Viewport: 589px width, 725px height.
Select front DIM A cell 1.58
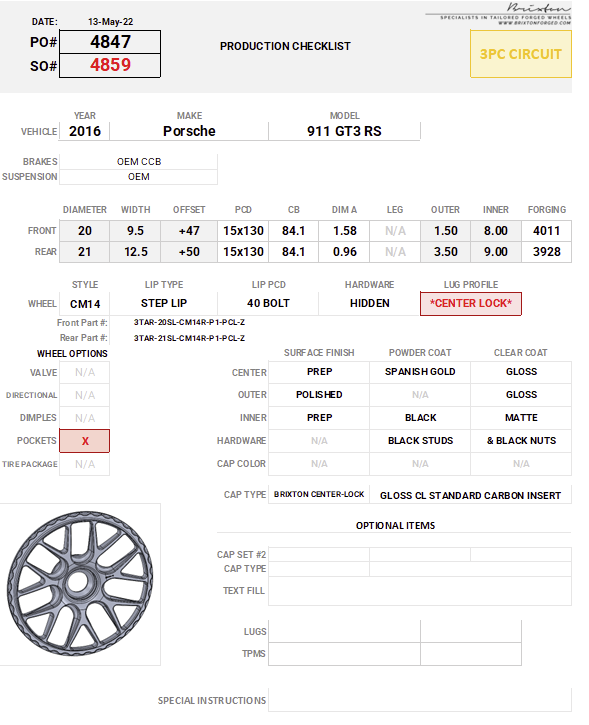point(344,231)
